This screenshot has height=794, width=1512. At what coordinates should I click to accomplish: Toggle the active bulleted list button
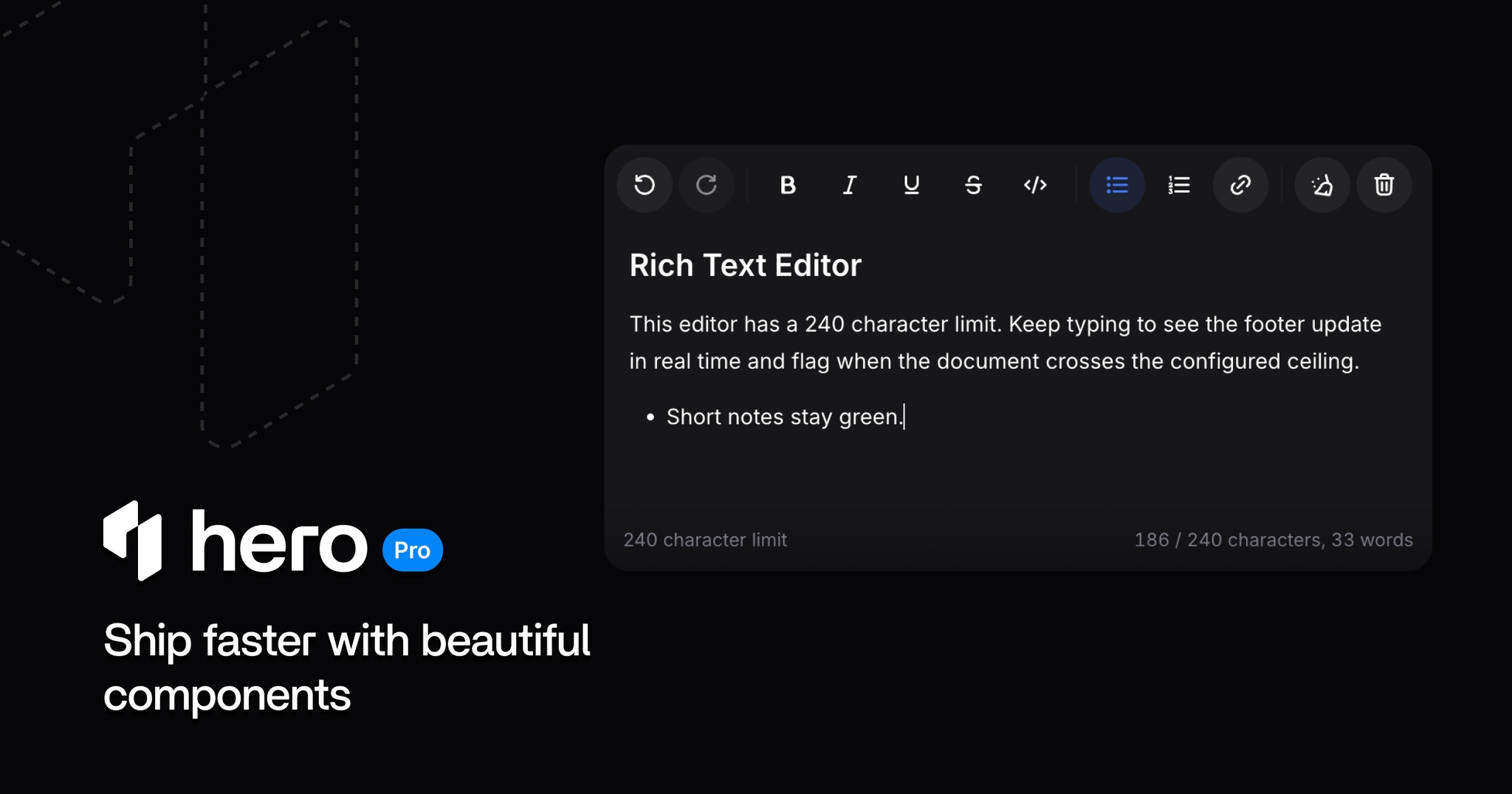coord(1117,185)
